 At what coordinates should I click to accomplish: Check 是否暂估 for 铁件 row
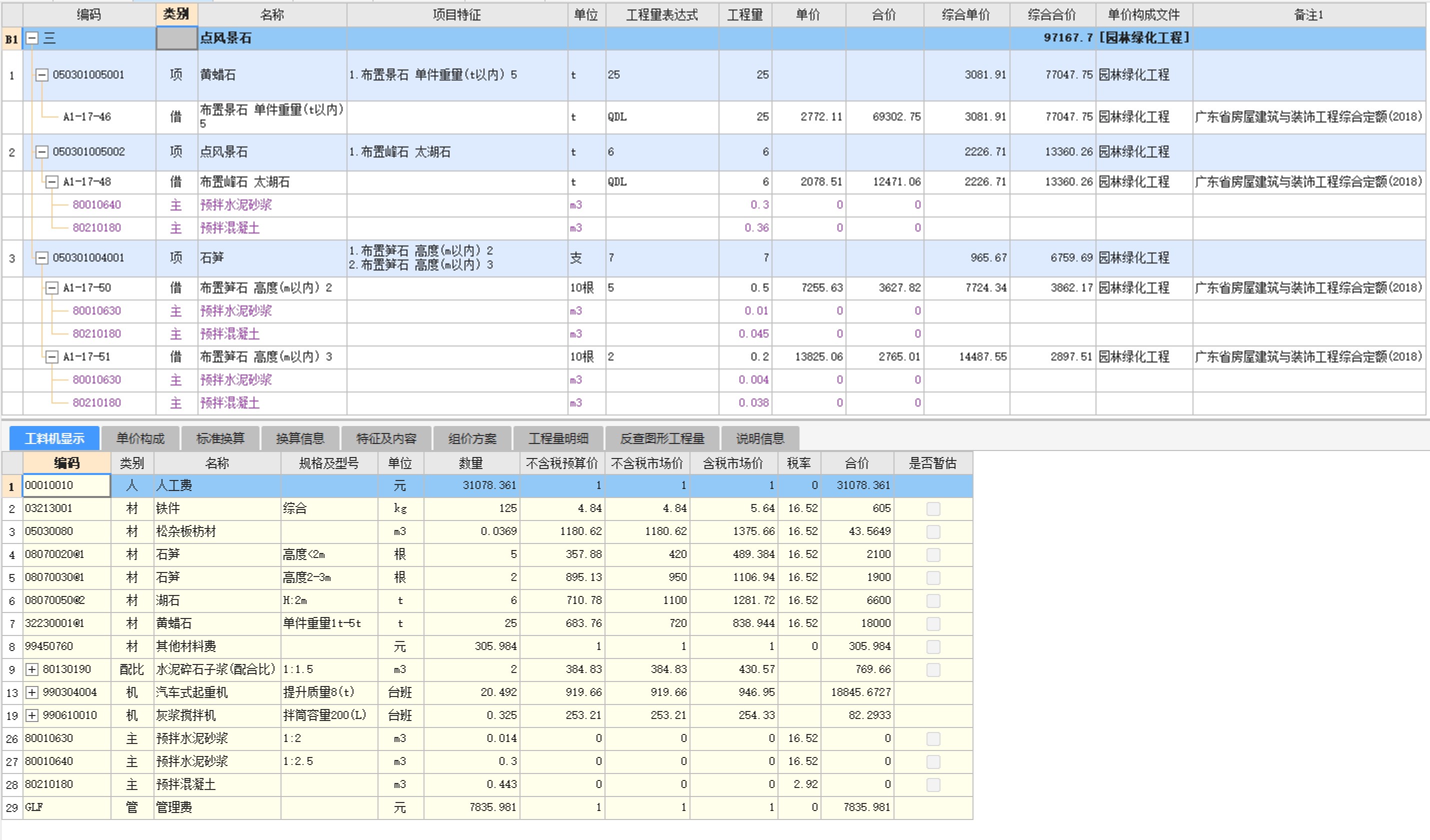point(933,509)
